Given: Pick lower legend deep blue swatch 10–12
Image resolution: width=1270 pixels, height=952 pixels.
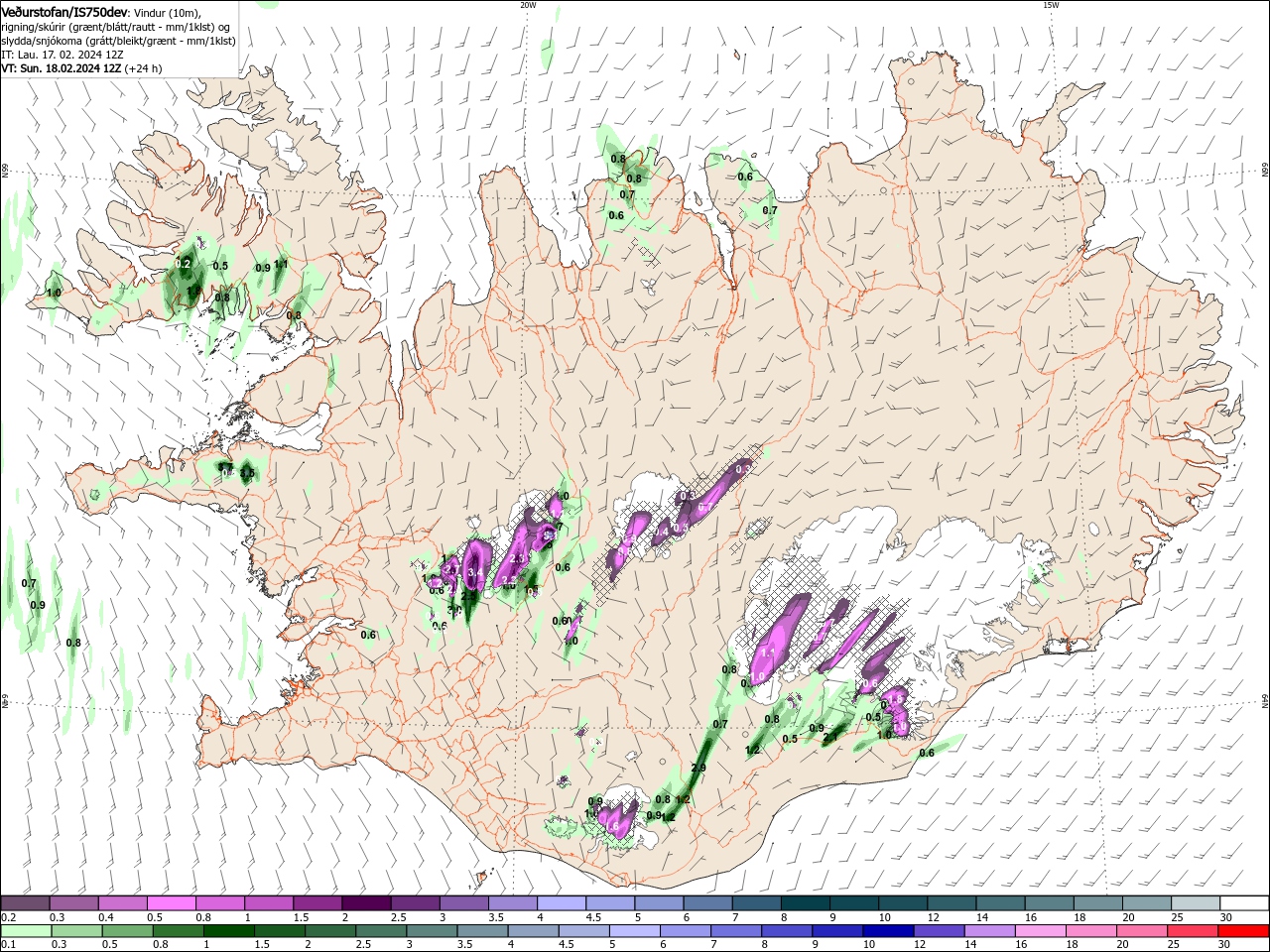Looking at the screenshot, I should 887,931.
